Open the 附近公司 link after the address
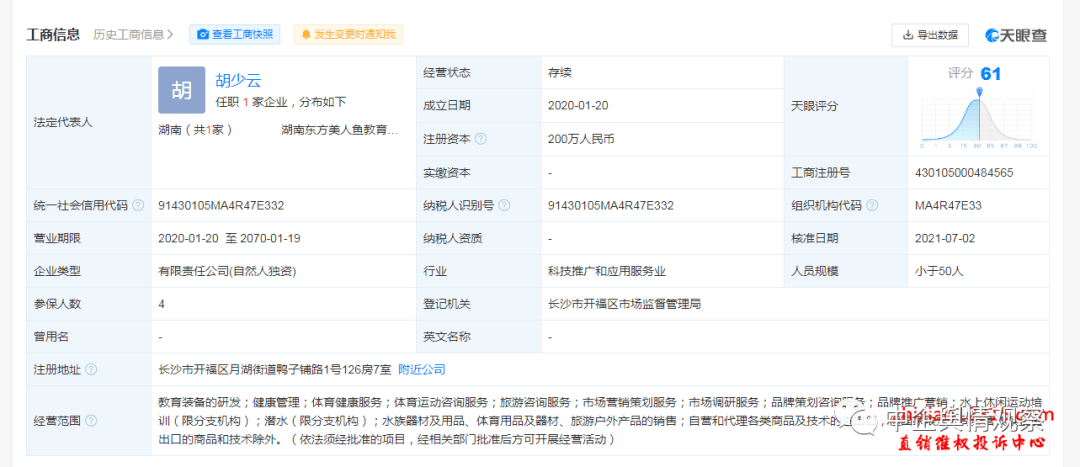 [x=422, y=369]
